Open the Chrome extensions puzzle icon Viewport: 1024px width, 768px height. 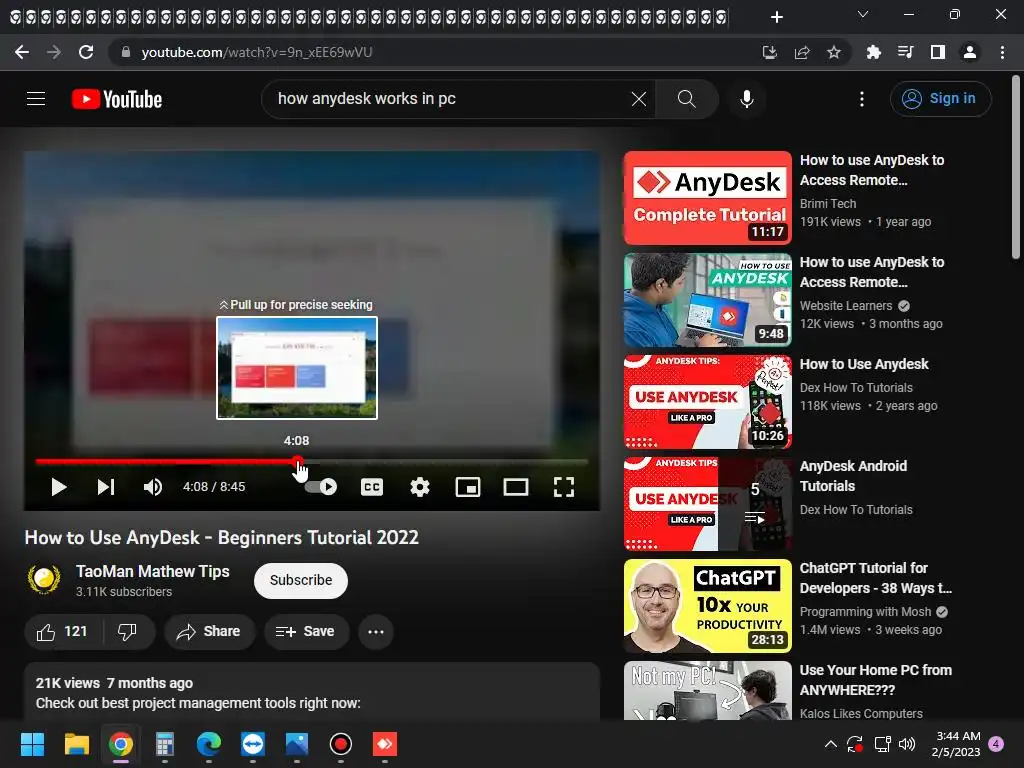tap(873, 52)
